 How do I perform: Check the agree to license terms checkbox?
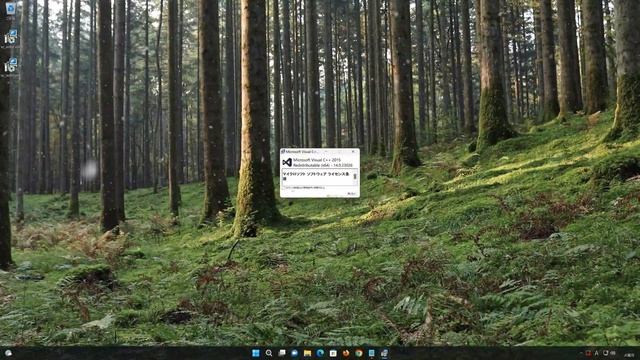point(284,188)
